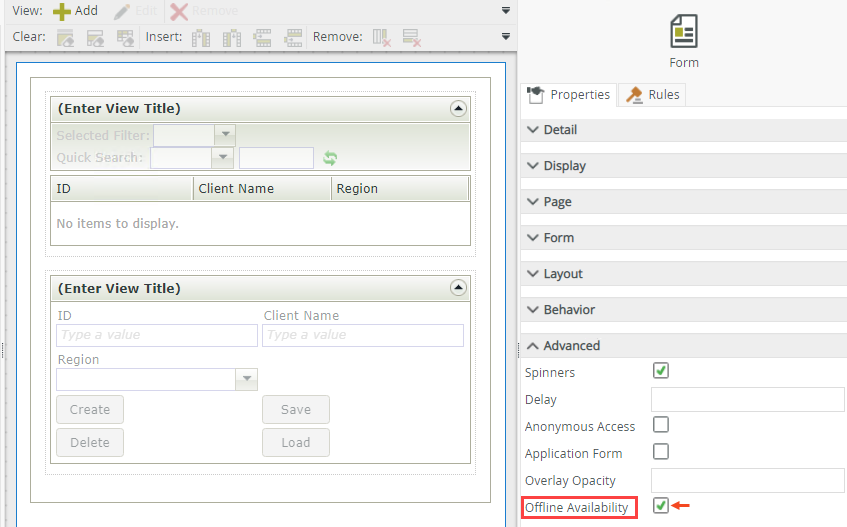
Task: Click the third Clear table eraser icon
Action: coord(125,38)
